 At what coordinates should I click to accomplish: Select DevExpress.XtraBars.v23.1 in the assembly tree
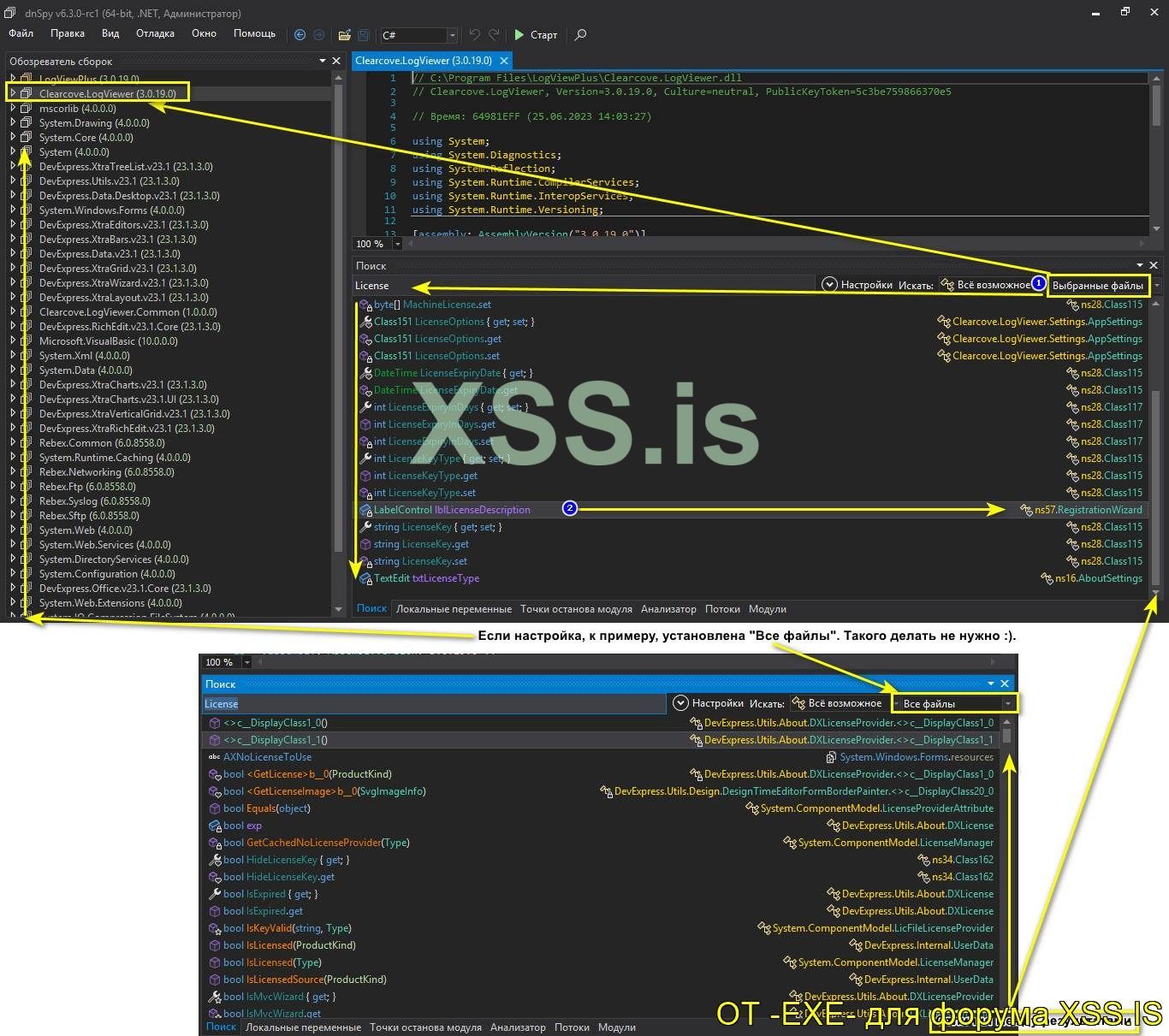[118, 240]
